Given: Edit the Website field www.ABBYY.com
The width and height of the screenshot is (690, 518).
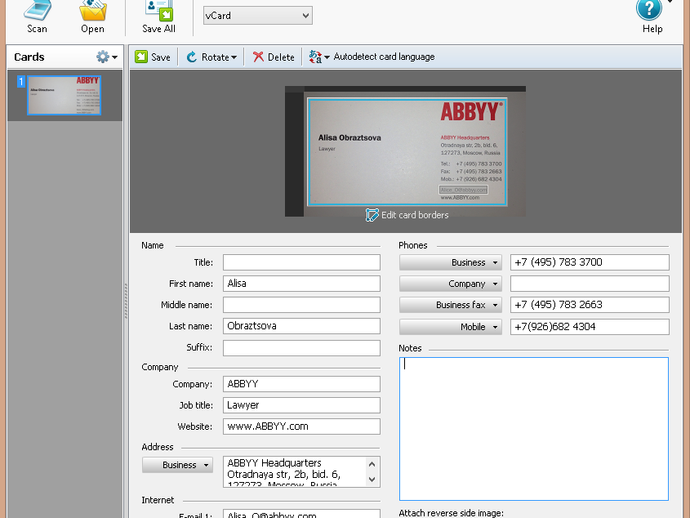Looking at the screenshot, I should pos(301,426).
